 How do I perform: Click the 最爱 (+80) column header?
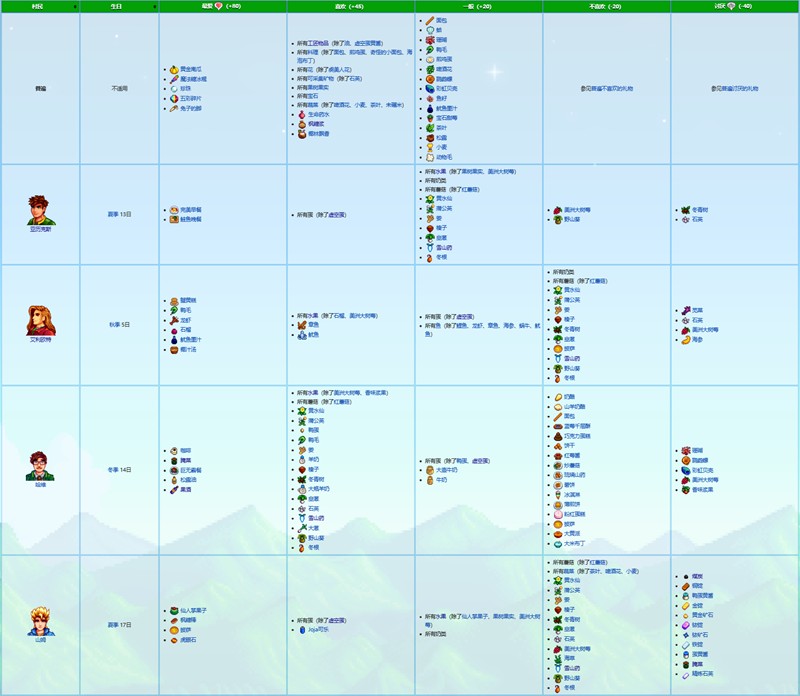pos(222,6)
